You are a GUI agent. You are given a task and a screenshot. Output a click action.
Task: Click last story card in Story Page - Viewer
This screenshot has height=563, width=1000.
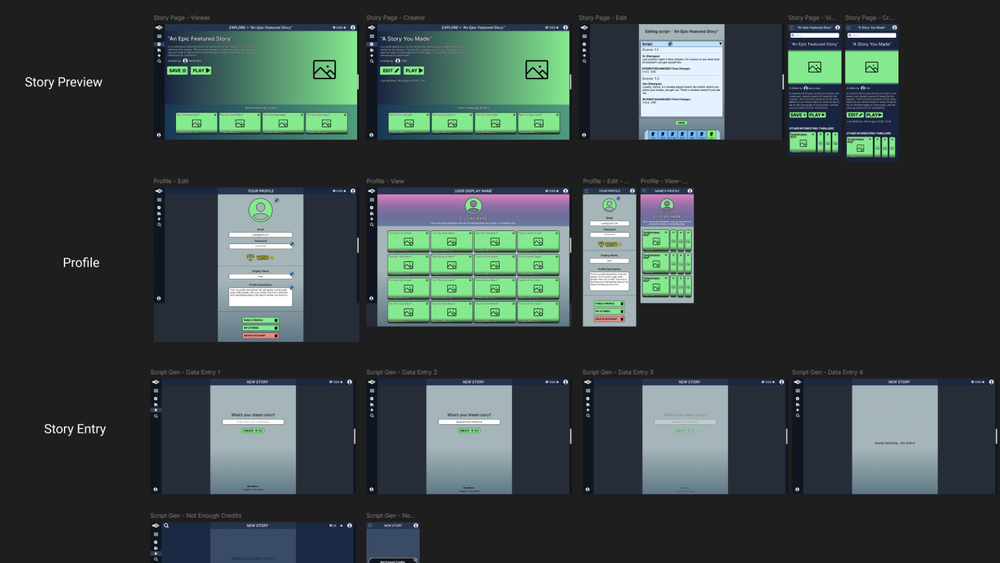326,123
